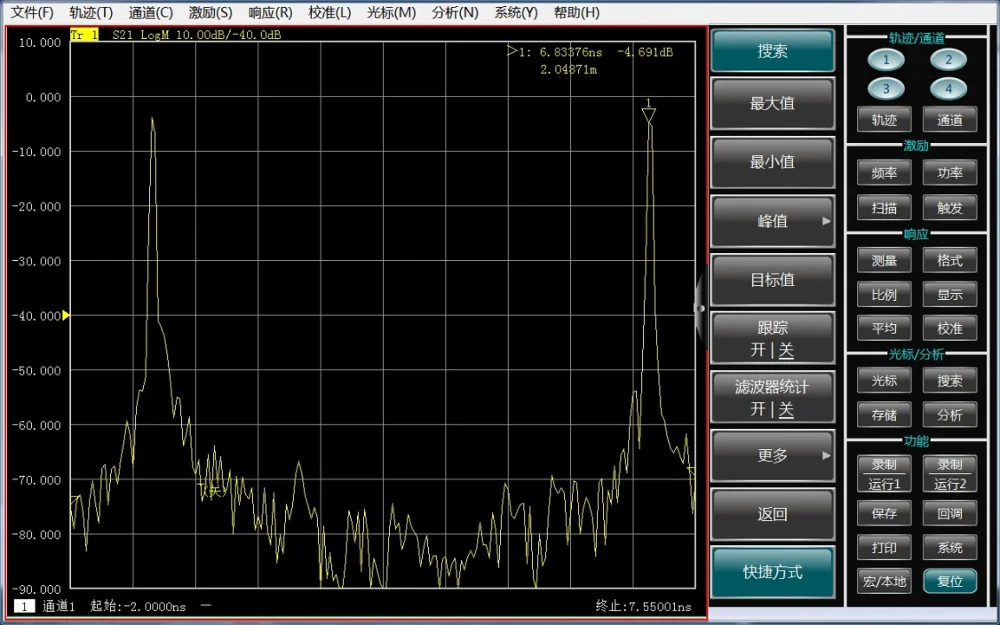This screenshot has width=1000, height=625.
Task: Select trace channel button 4
Action: [948, 89]
